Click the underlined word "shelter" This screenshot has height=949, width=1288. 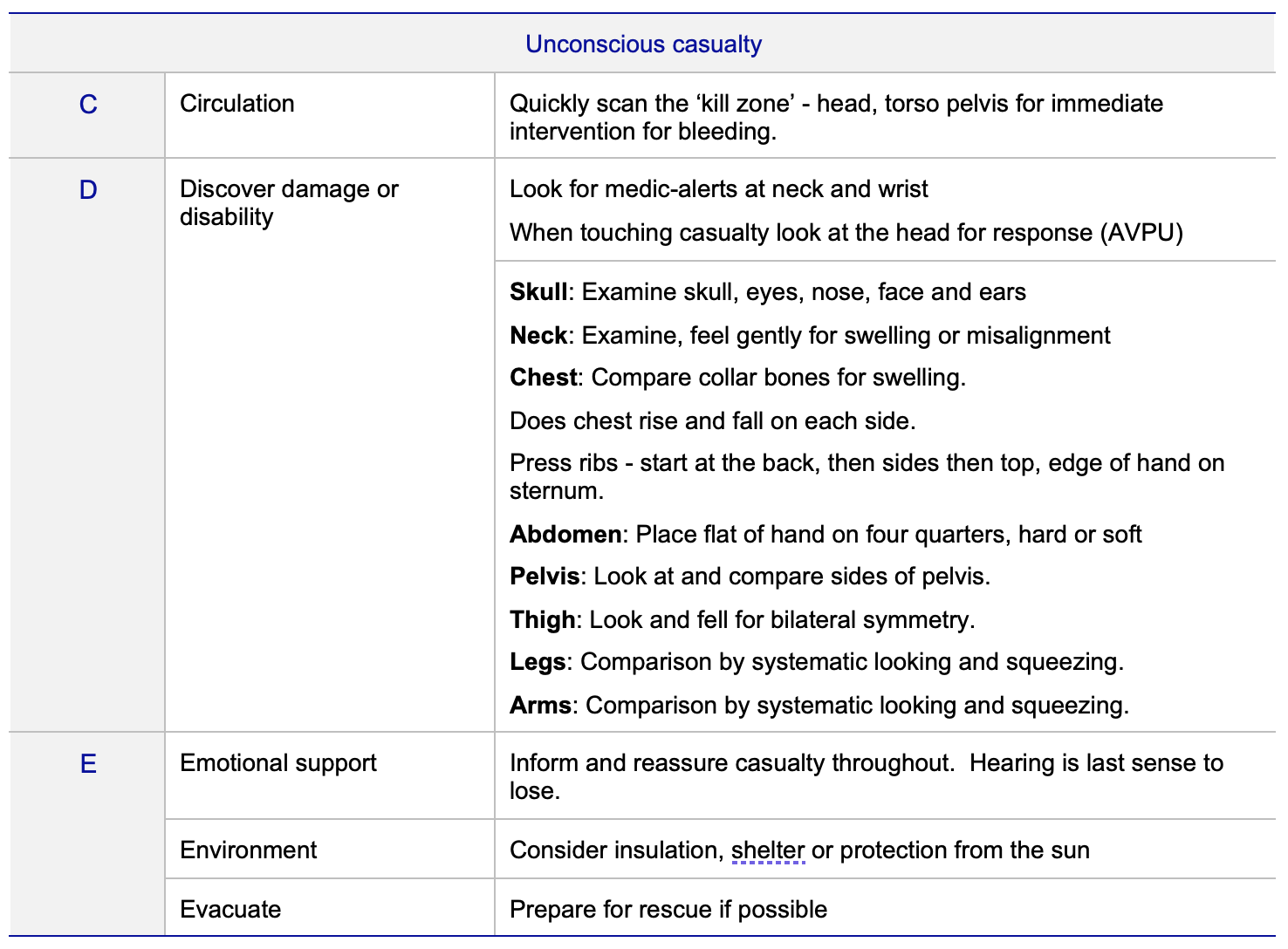coord(768,850)
